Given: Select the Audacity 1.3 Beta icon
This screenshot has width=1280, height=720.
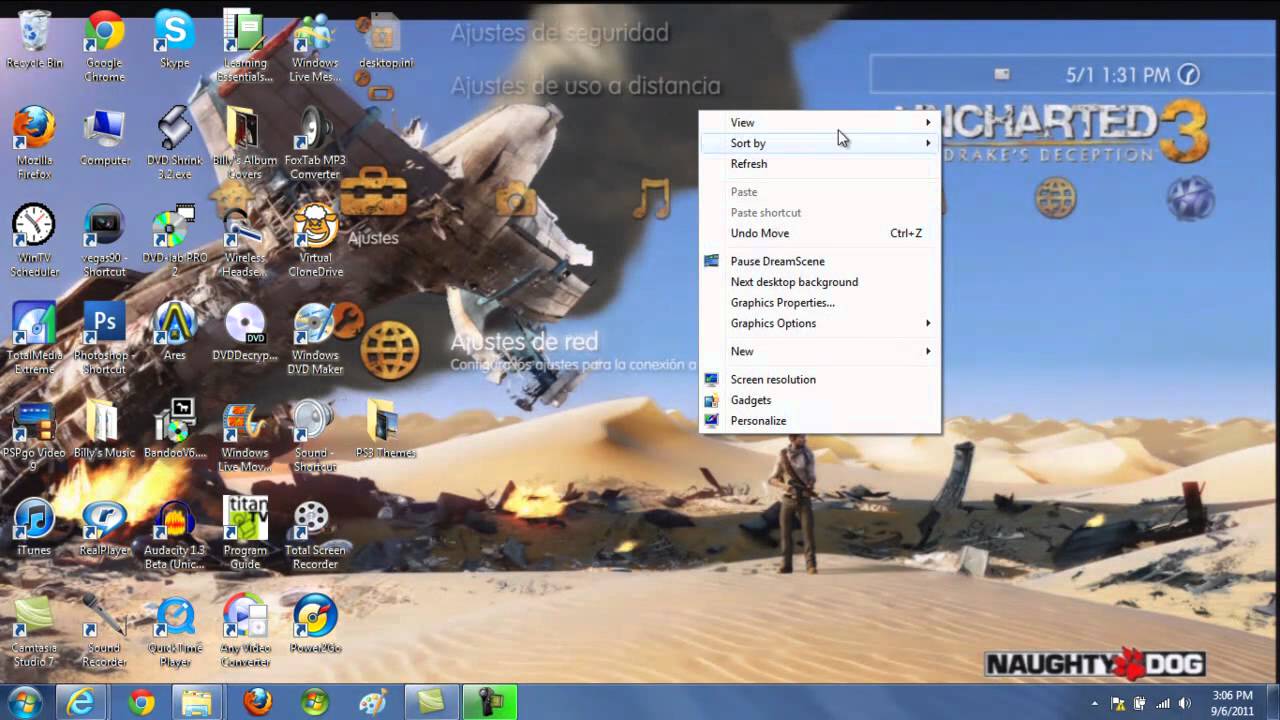Looking at the screenshot, I should pos(174,534).
